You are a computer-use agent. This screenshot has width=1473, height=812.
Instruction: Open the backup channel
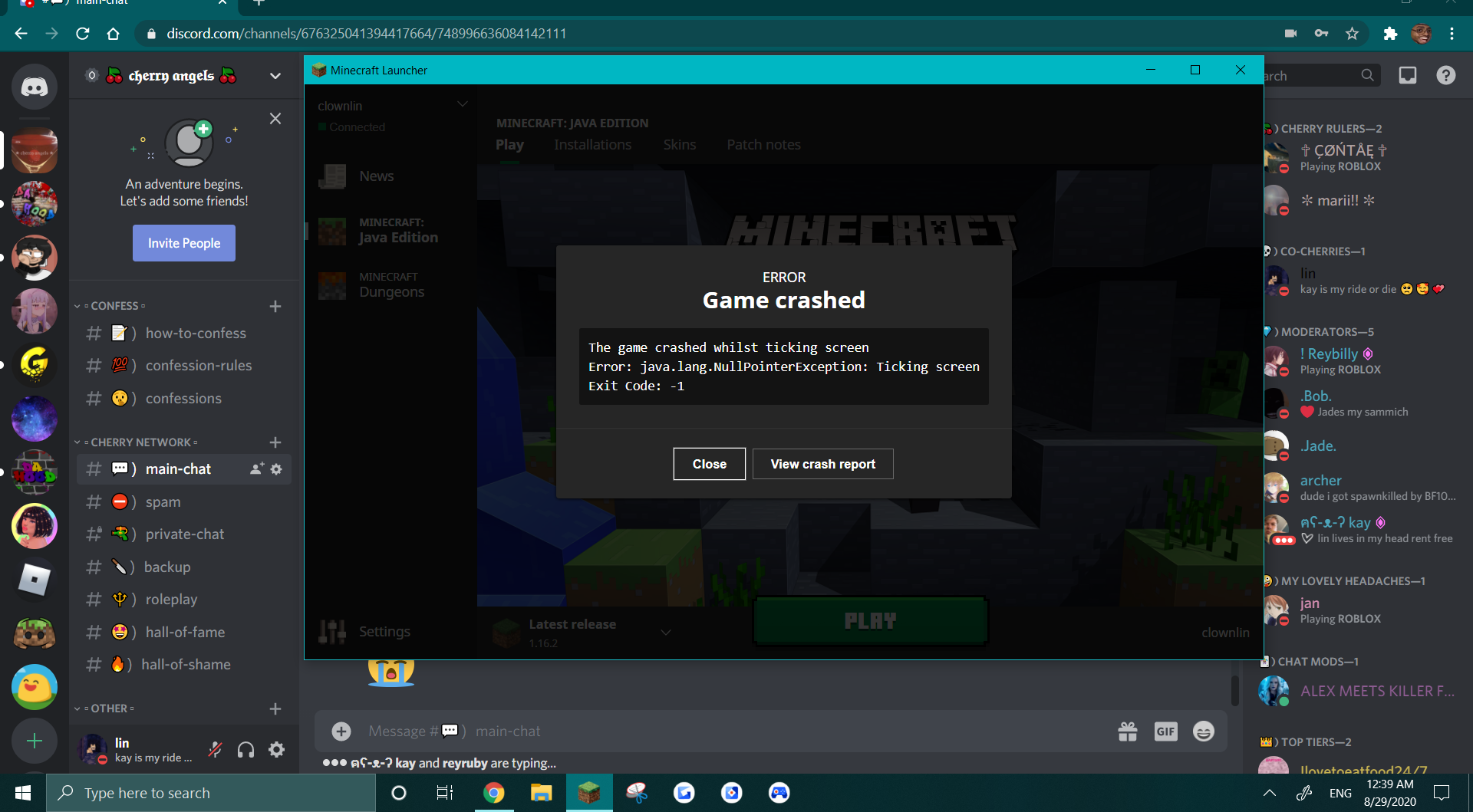(x=184, y=567)
